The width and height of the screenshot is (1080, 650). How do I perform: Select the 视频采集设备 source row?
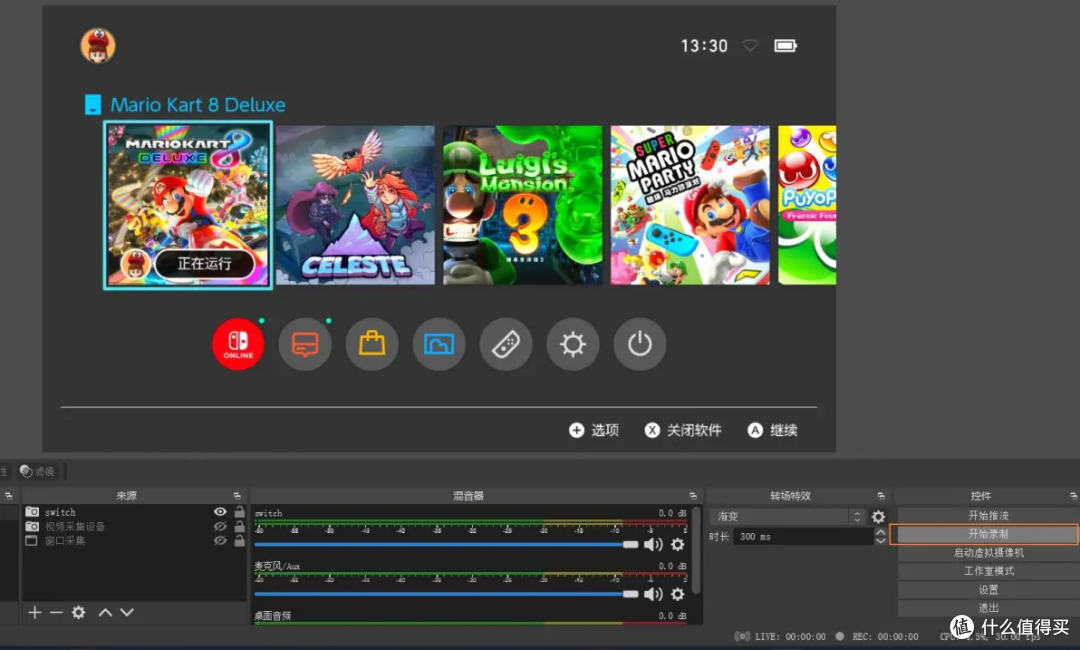coord(134,526)
